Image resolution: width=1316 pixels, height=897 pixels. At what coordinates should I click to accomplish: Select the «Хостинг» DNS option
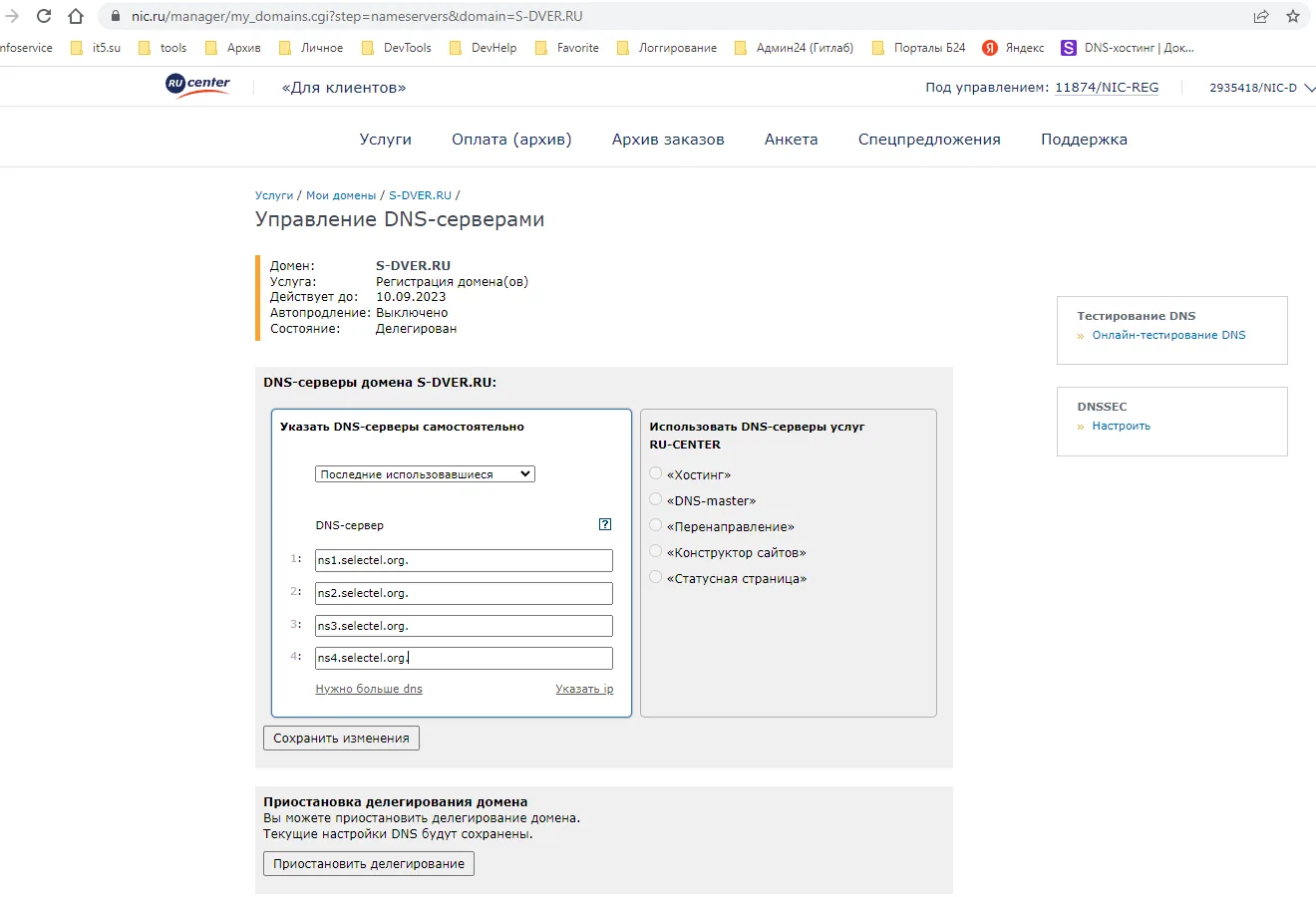tap(656, 473)
